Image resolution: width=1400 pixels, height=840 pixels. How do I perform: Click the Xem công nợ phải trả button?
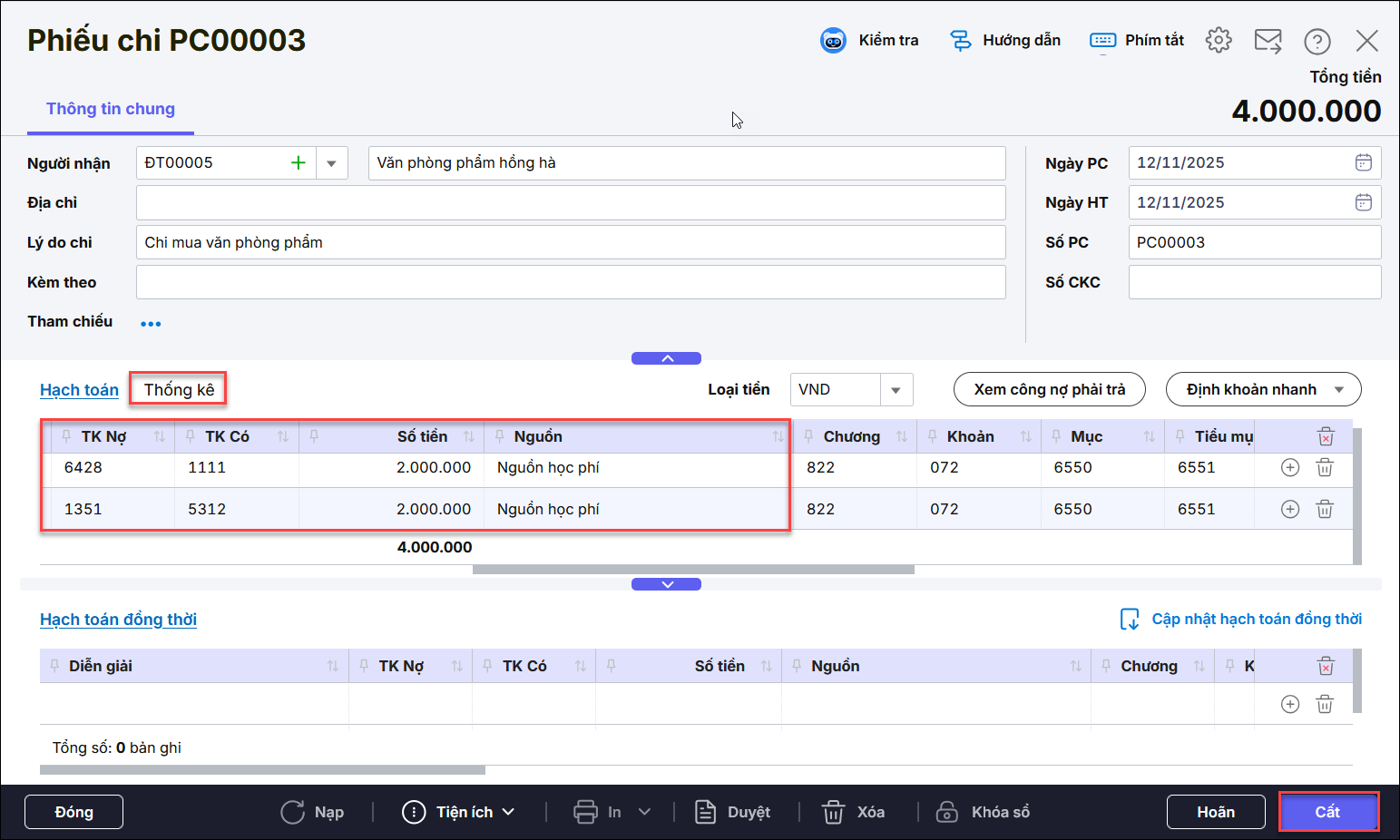(x=1049, y=390)
